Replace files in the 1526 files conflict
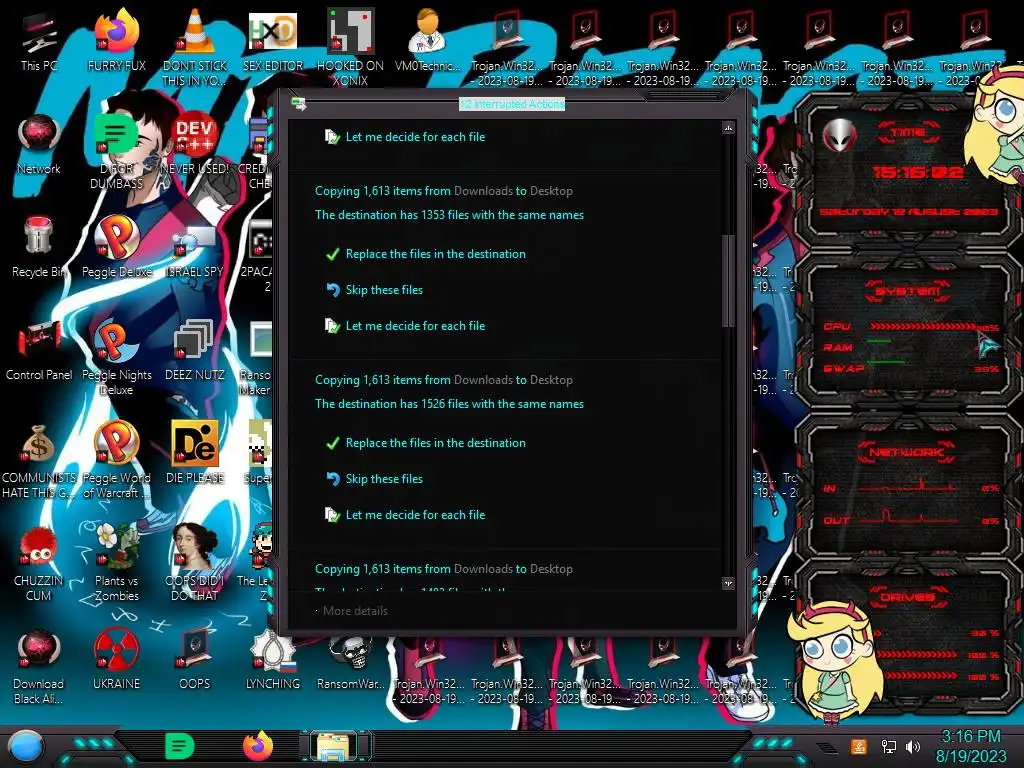Image resolution: width=1024 pixels, height=768 pixels. (x=425, y=443)
